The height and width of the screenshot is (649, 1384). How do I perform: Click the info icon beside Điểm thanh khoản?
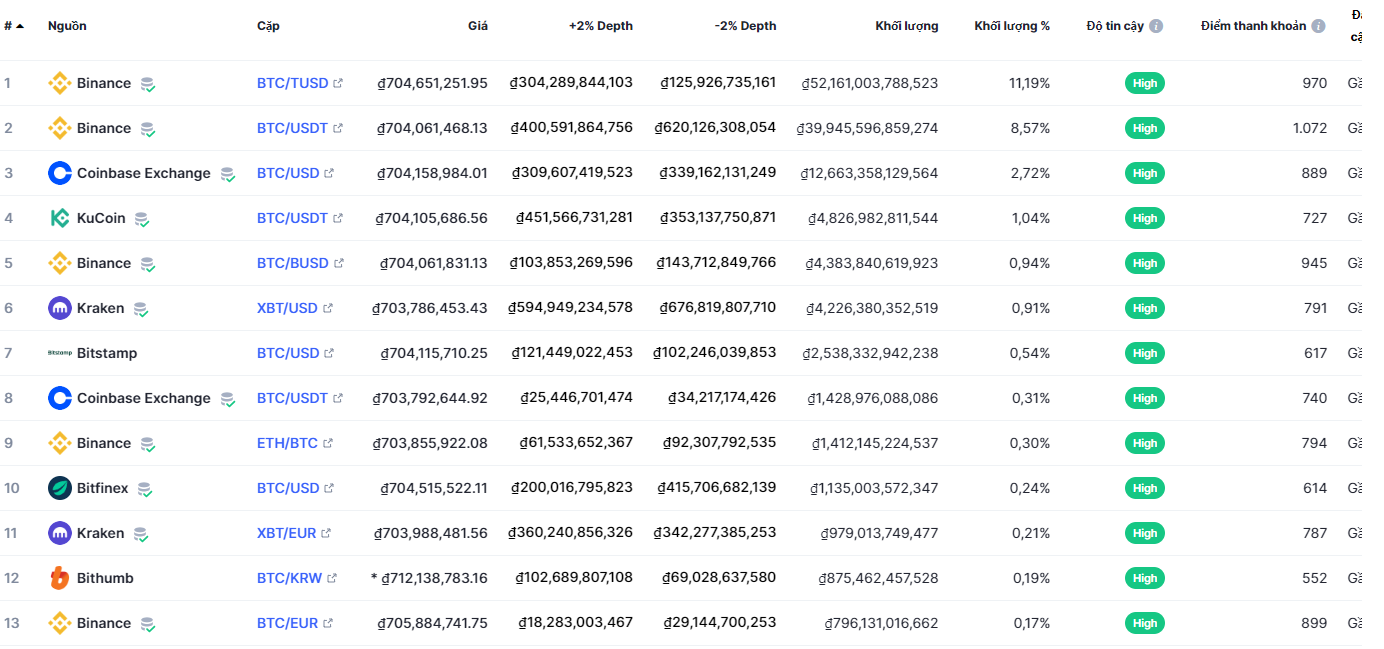(x=1318, y=26)
